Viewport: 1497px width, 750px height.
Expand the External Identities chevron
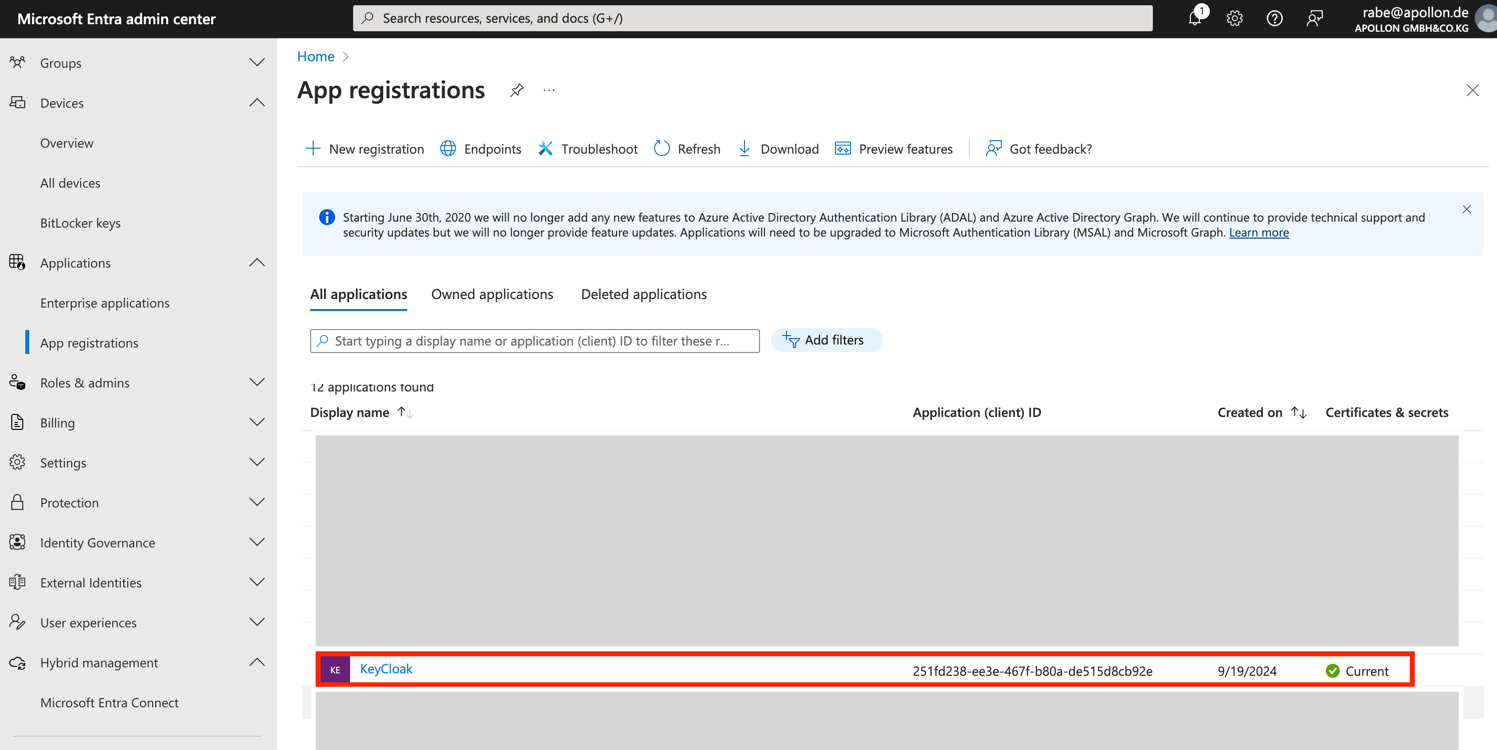[257, 582]
